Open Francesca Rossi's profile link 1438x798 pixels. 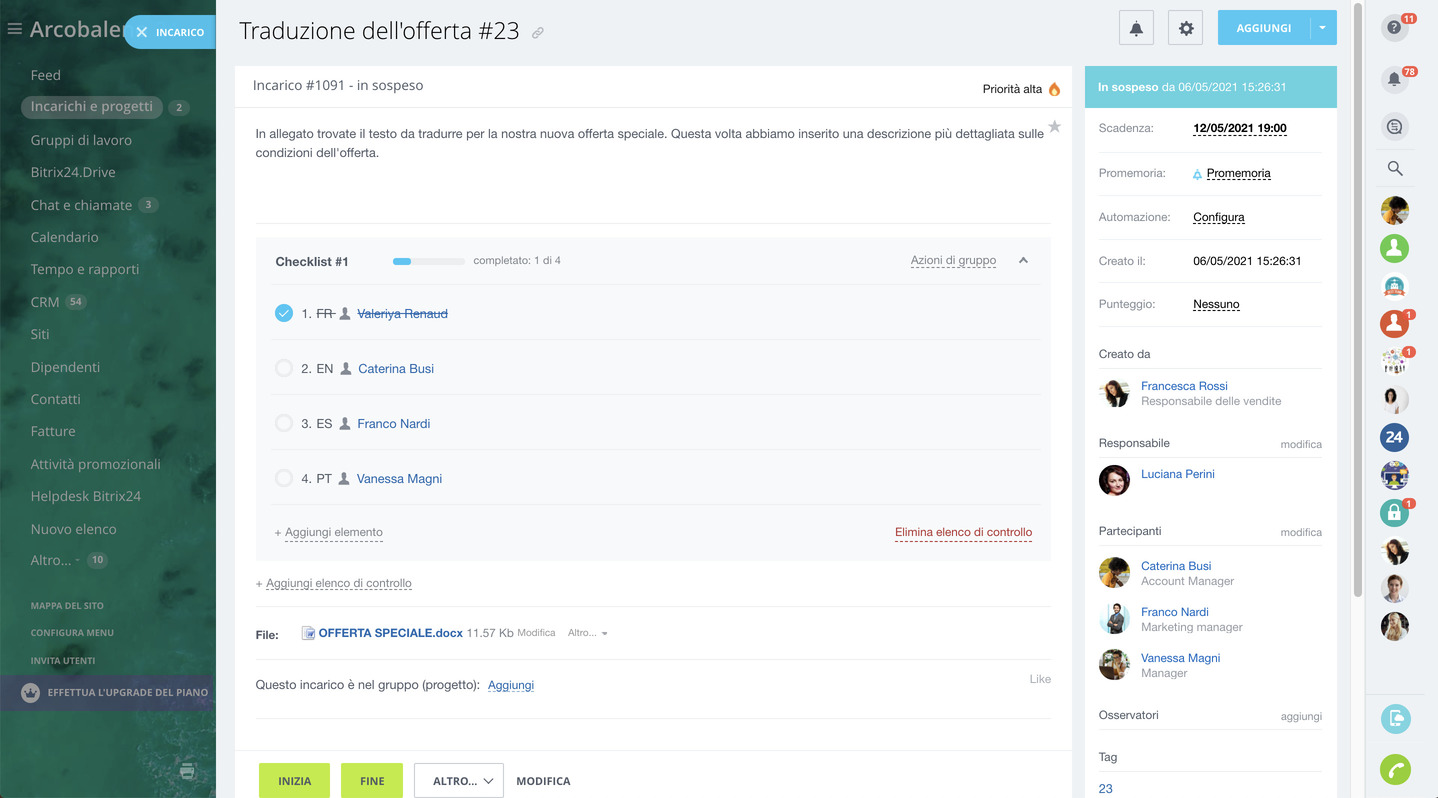point(1184,386)
